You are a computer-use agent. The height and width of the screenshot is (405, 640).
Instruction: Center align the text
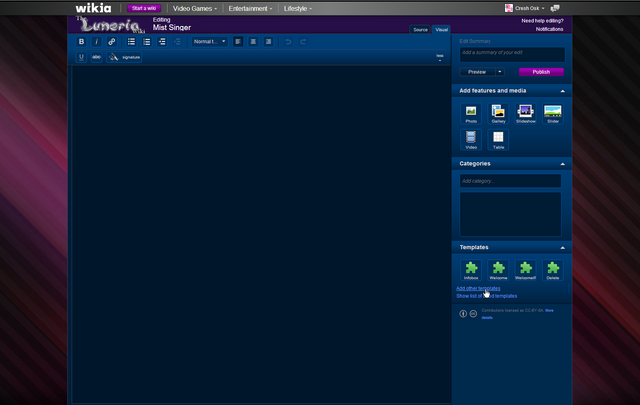[x=253, y=42]
